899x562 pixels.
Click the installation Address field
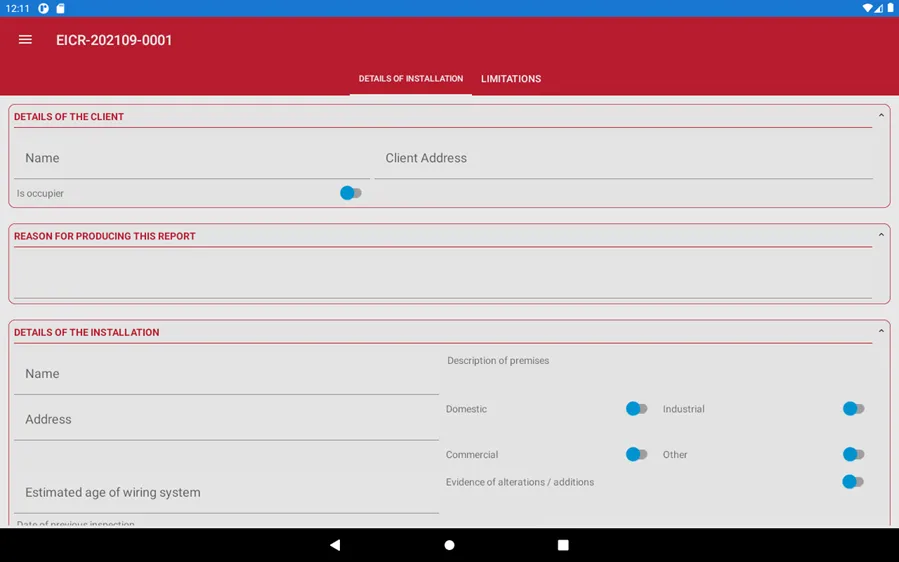(225, 420)
